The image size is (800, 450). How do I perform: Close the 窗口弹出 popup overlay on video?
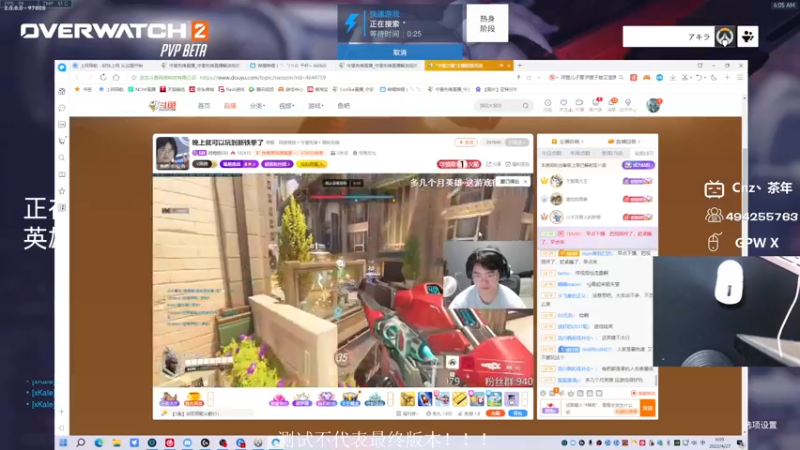[525, 182]
